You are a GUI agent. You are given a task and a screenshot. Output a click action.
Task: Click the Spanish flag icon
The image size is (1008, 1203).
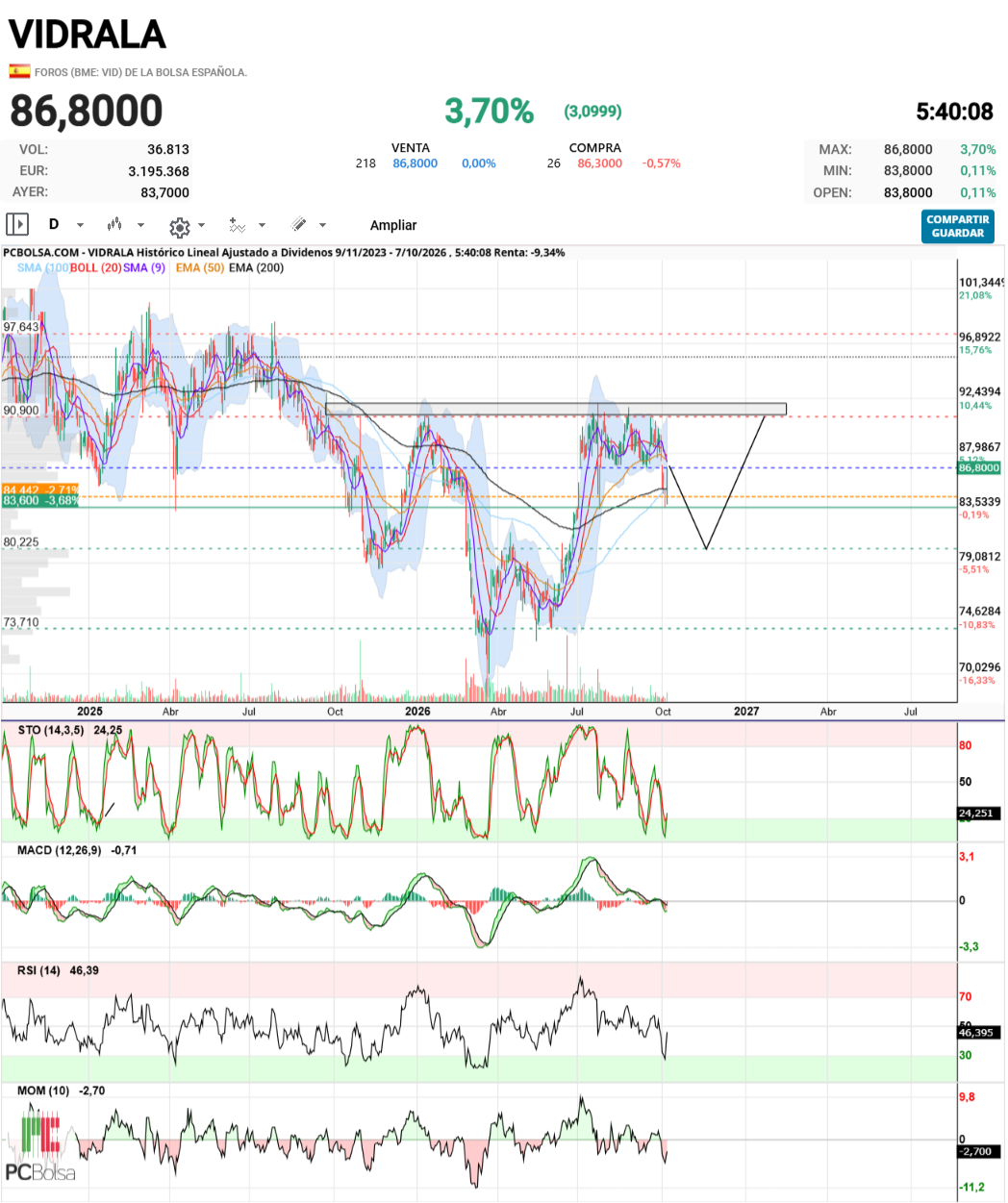18,71
